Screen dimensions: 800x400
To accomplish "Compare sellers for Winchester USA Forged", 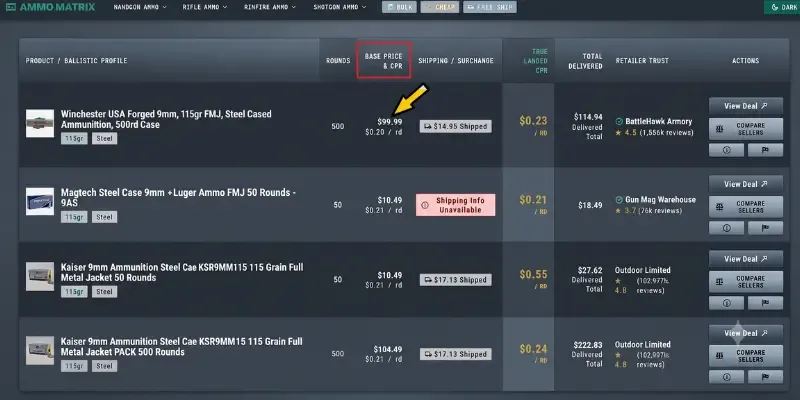I will (x=745, y=129).
